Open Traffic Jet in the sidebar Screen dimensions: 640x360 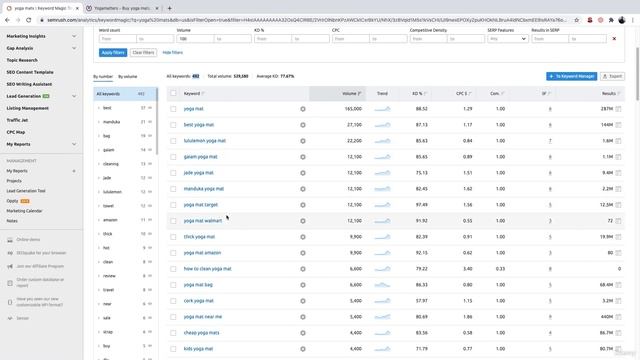pos(17,120)
